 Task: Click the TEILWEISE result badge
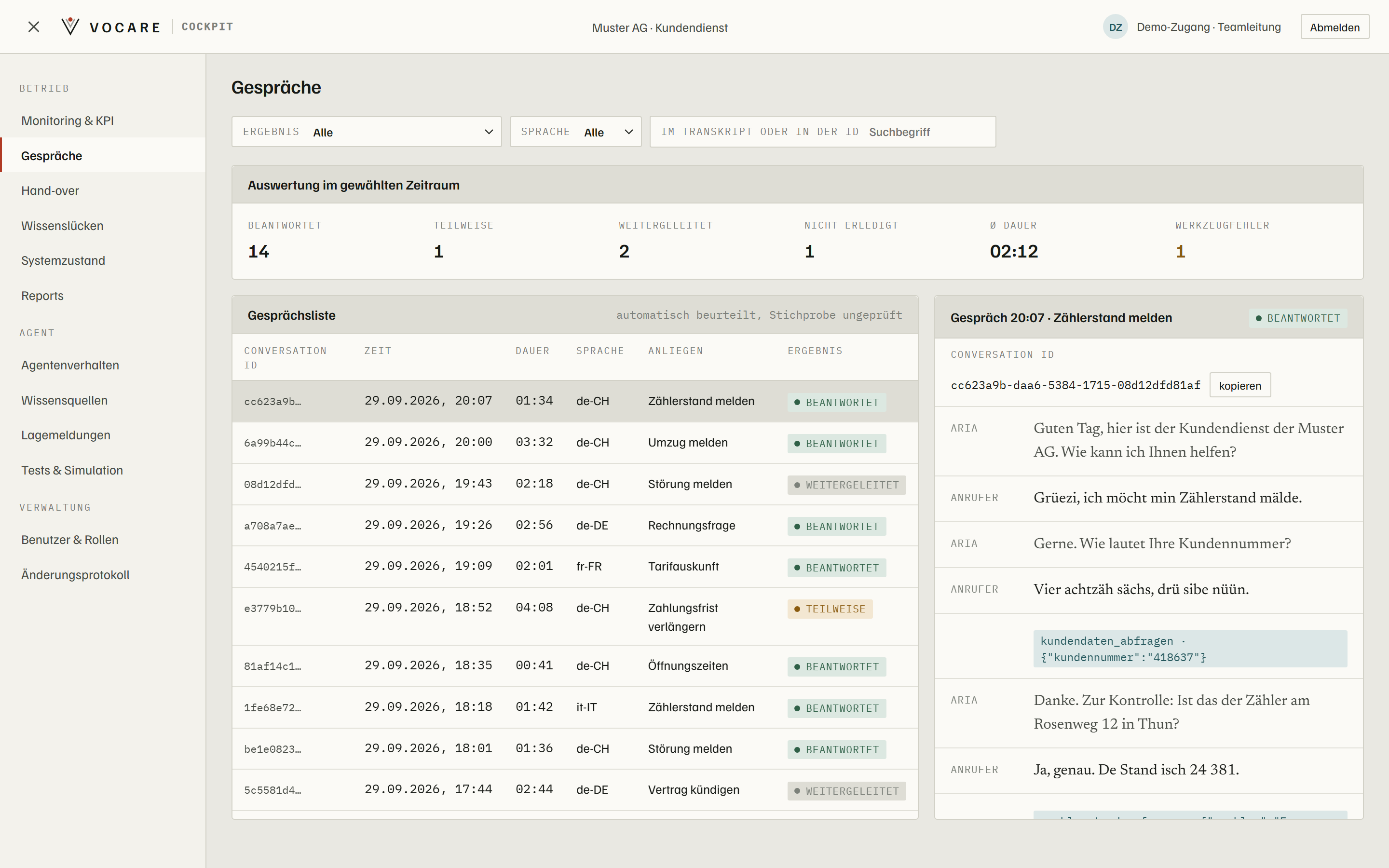coord(830,609)
